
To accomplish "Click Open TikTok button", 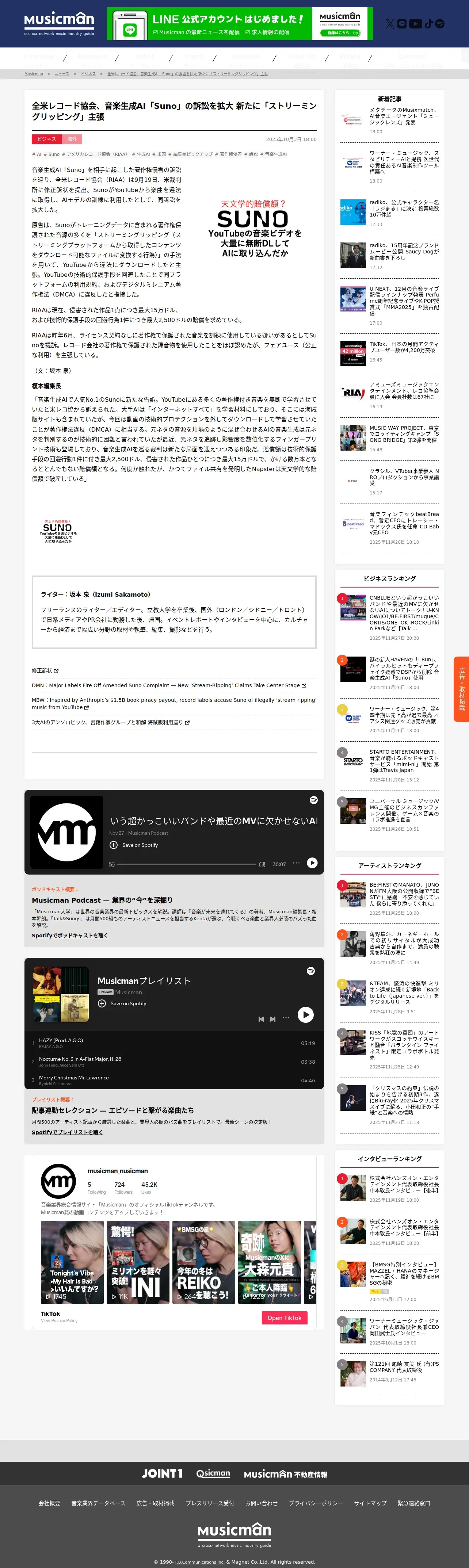I will click(x=285, y=1318).
